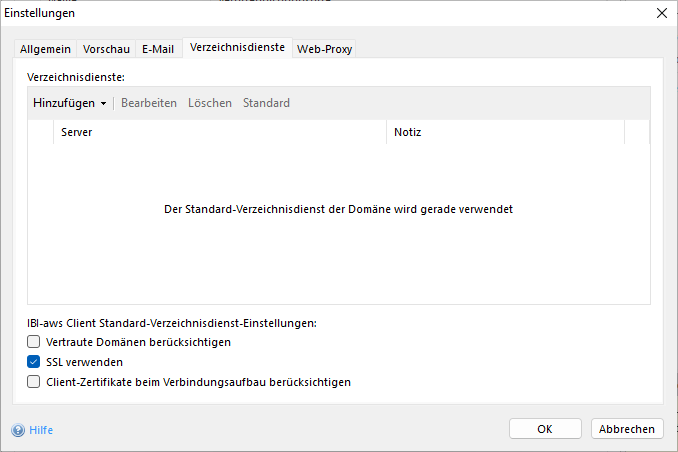
Task: Click Bearbeiten in the list toolbar
Action: [149, 103]
